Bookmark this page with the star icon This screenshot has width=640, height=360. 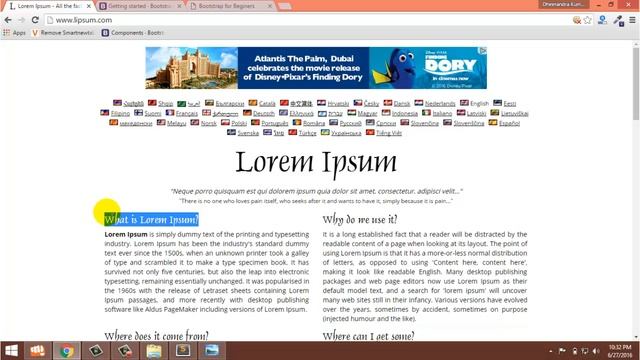point(587,20)
